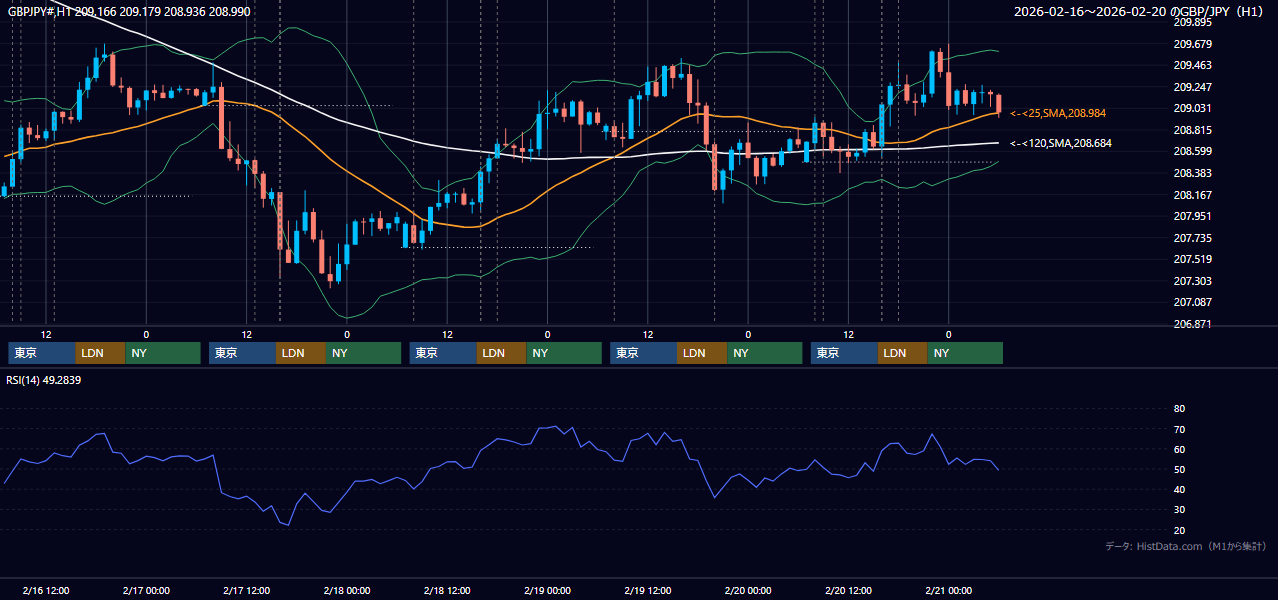1278x600 pixels.
Task: Select the 120 SMA label showing 208.684
Action: 1060,143
